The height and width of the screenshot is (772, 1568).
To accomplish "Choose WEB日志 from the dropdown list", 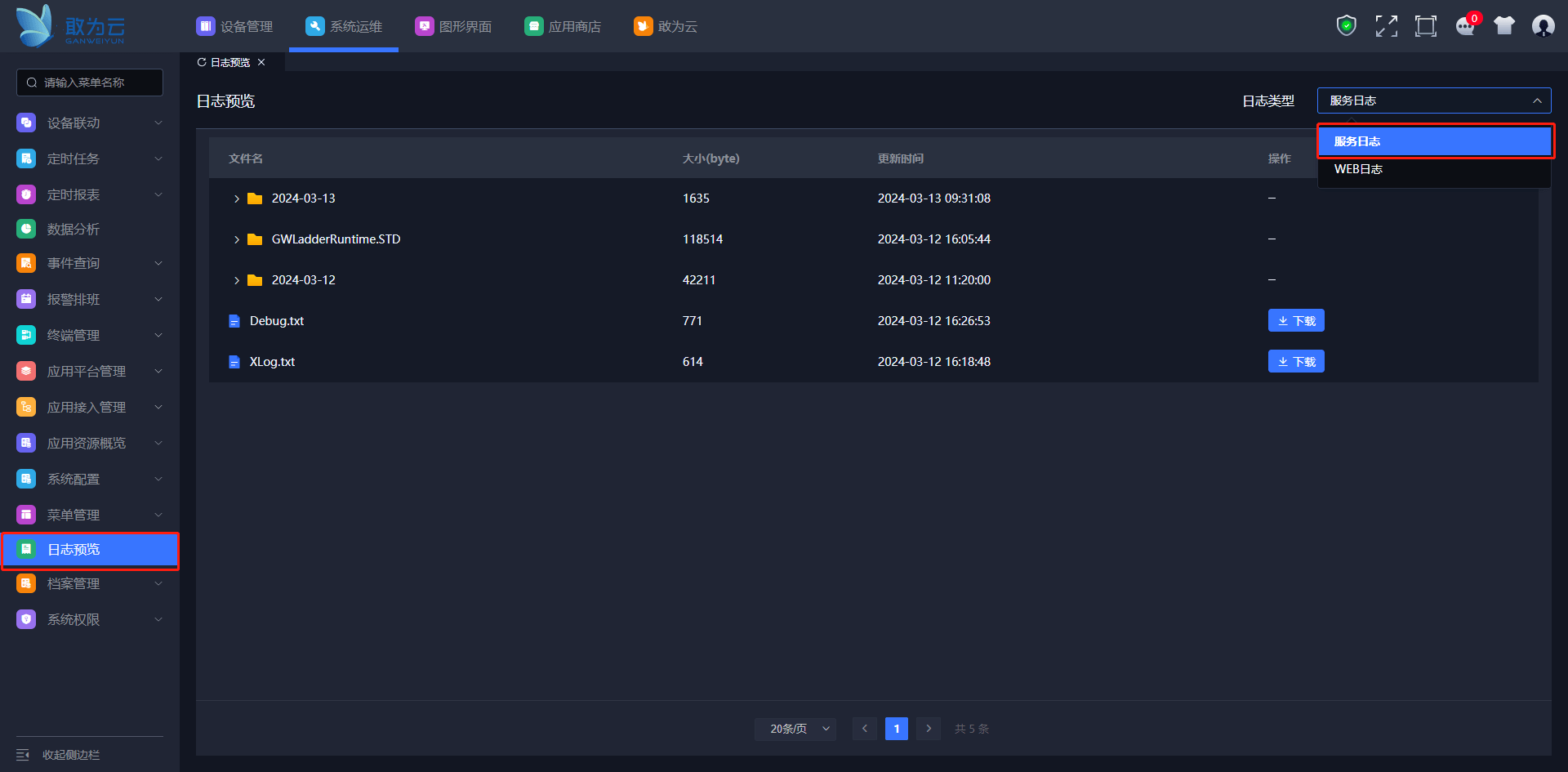I will click(1434, 169).
